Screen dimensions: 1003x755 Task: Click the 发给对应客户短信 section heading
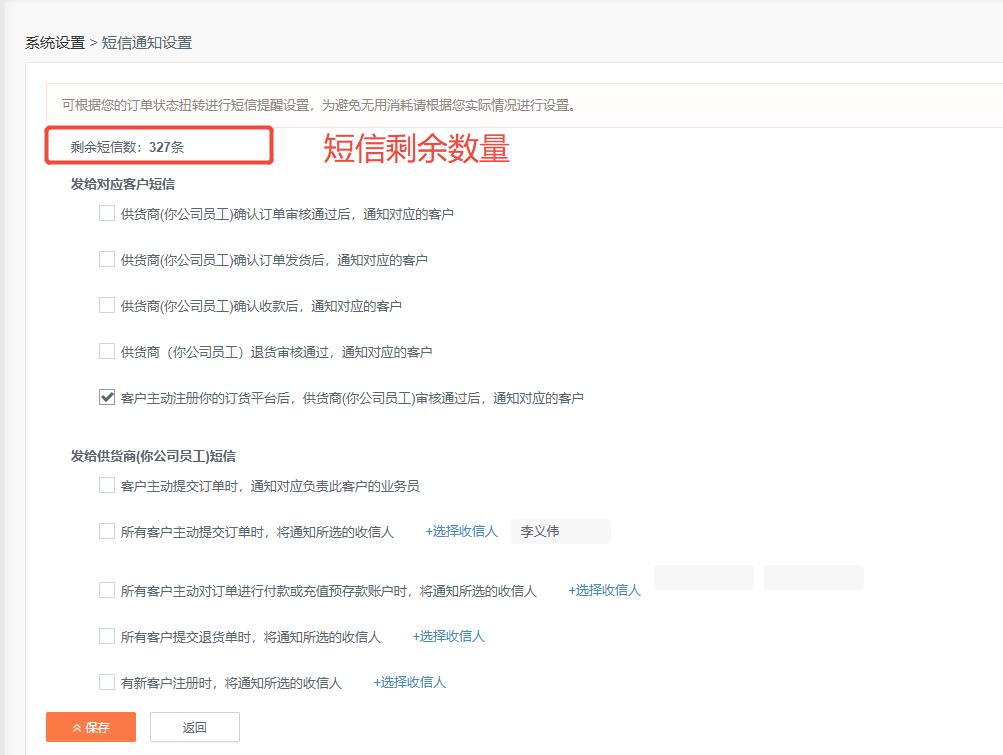click(x=123, y=184)
